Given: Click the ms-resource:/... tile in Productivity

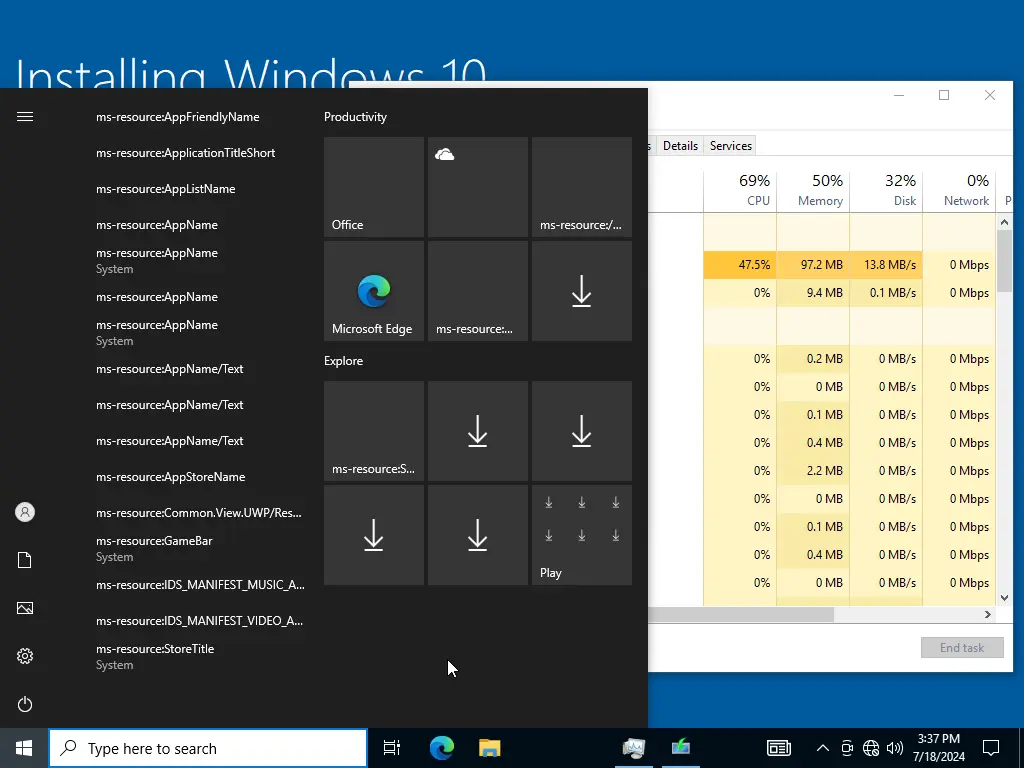Looking at the screenshot, I should pyautogui.click(x=582, y=187).
